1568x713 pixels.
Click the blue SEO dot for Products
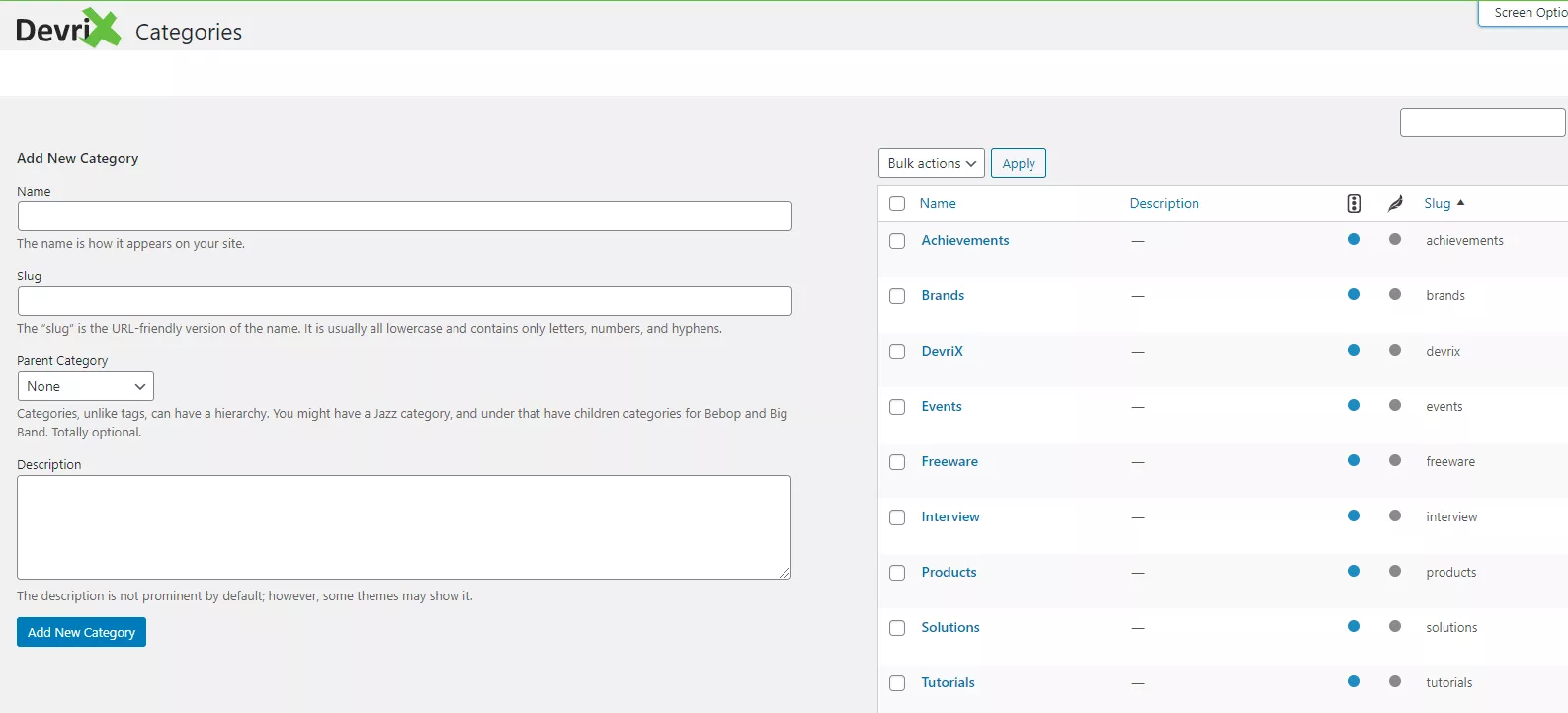pyautogui.click(x=1354, y=571)
